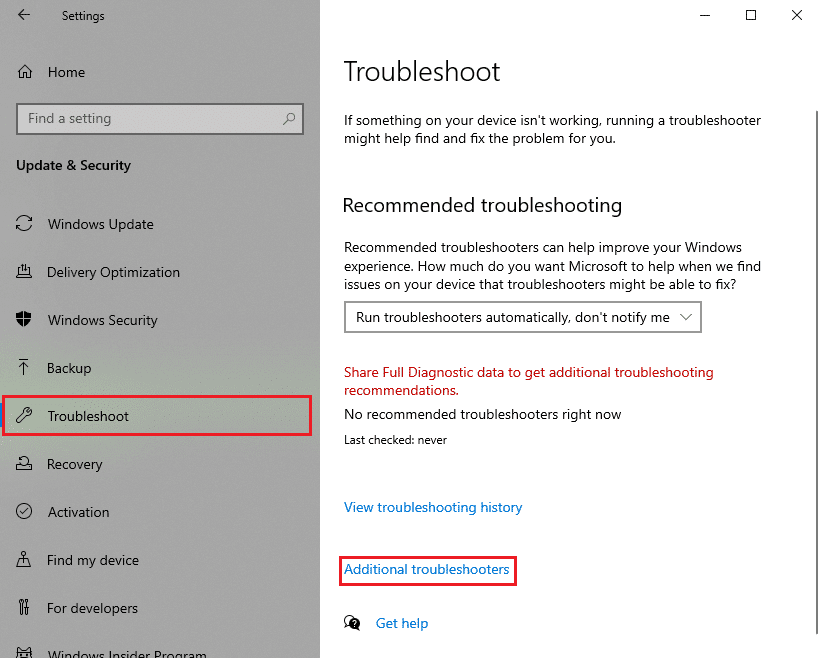Click the Home icon at the top

click(25, 72)
